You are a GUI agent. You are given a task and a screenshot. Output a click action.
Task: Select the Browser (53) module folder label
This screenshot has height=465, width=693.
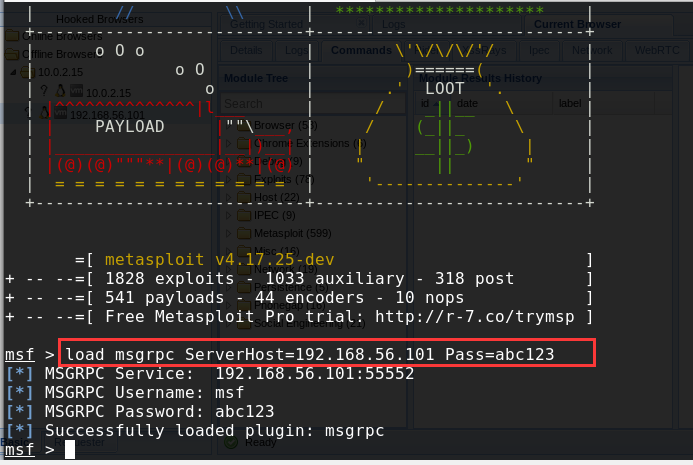pyautogui.click(x=286, y=126)
